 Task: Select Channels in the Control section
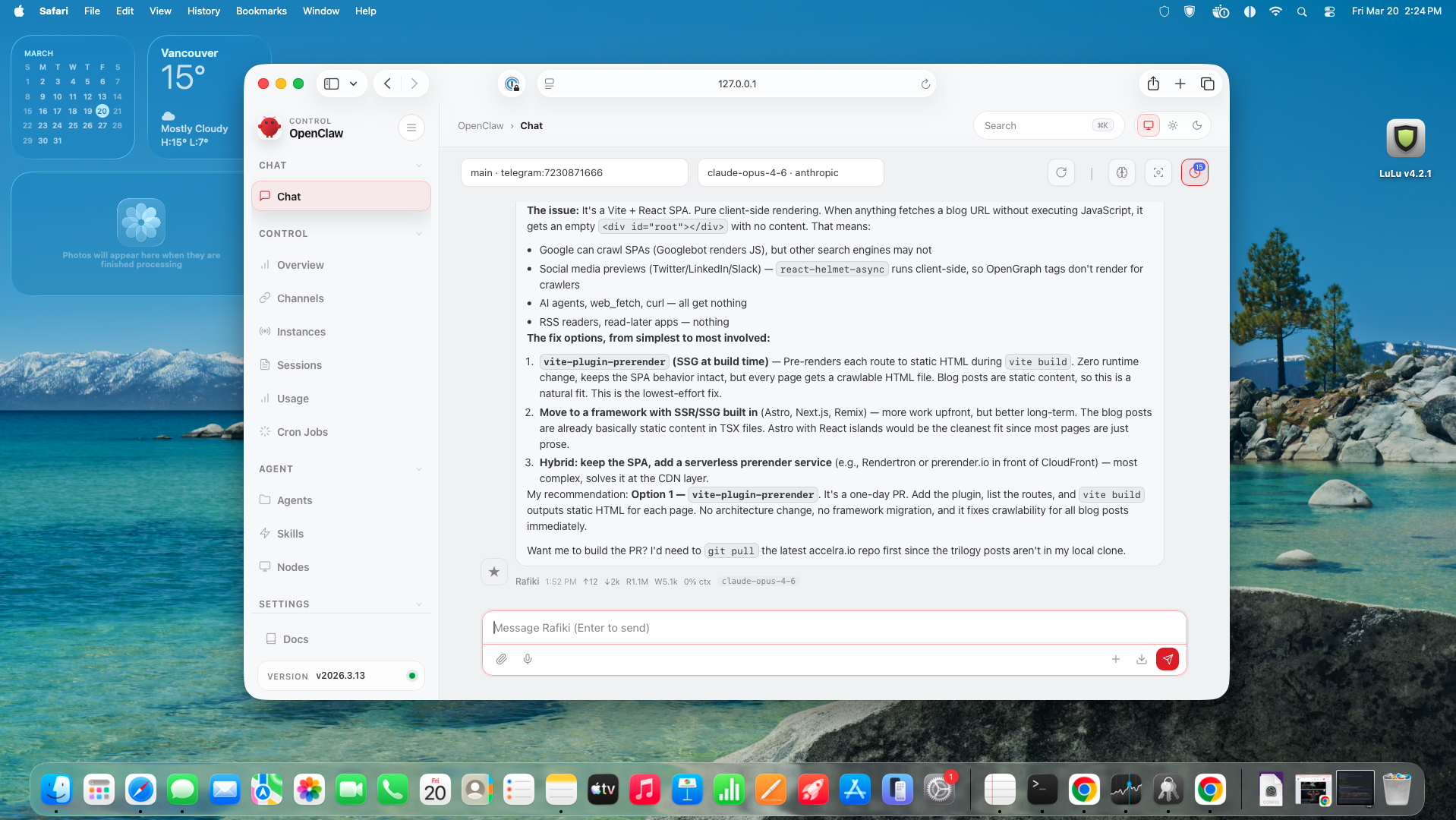click(x=301, y=298)
